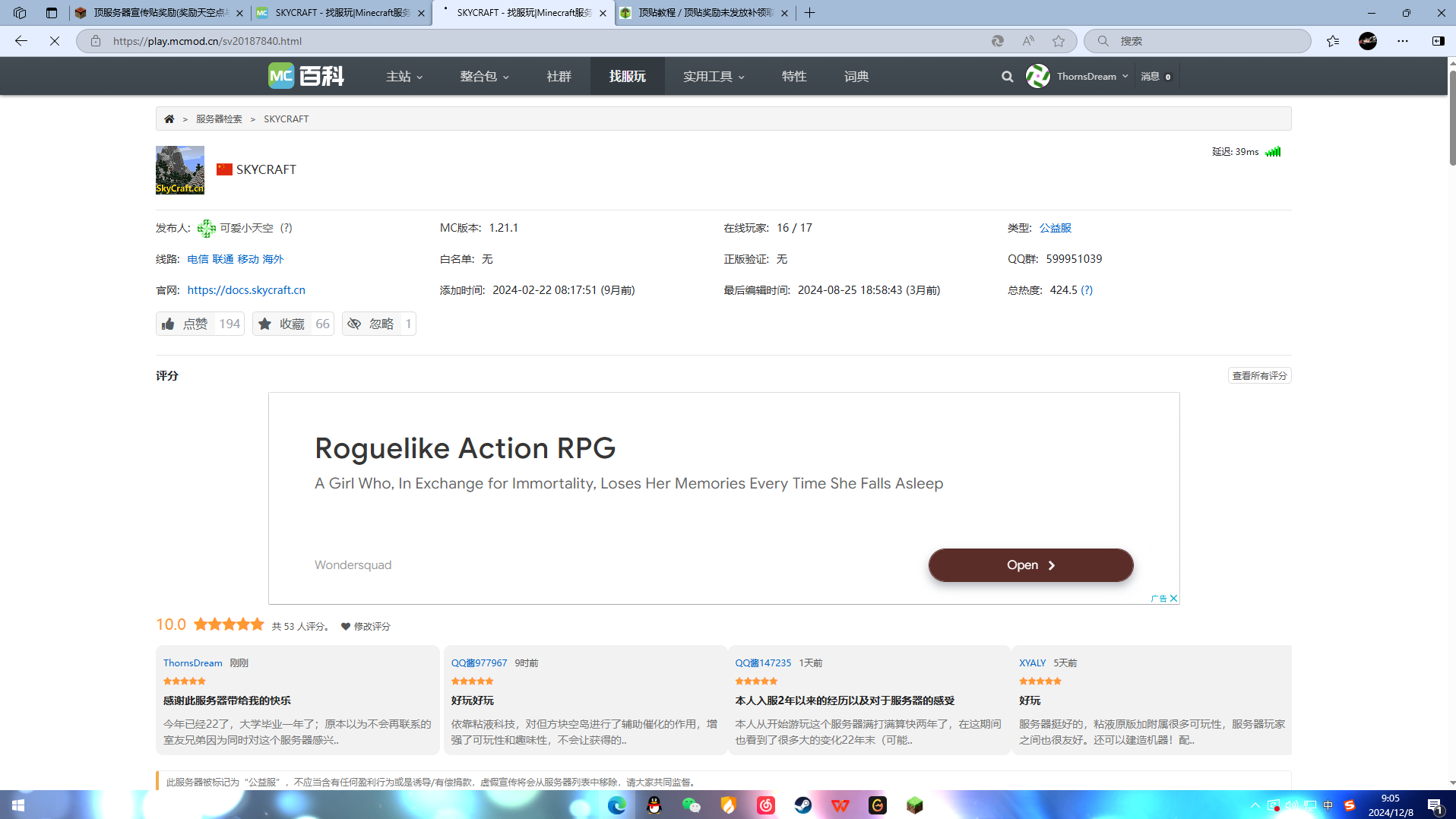The height and width of the screenshot is (819, 1456).
Task: Click the address bar URL
Action: point(207,41)
